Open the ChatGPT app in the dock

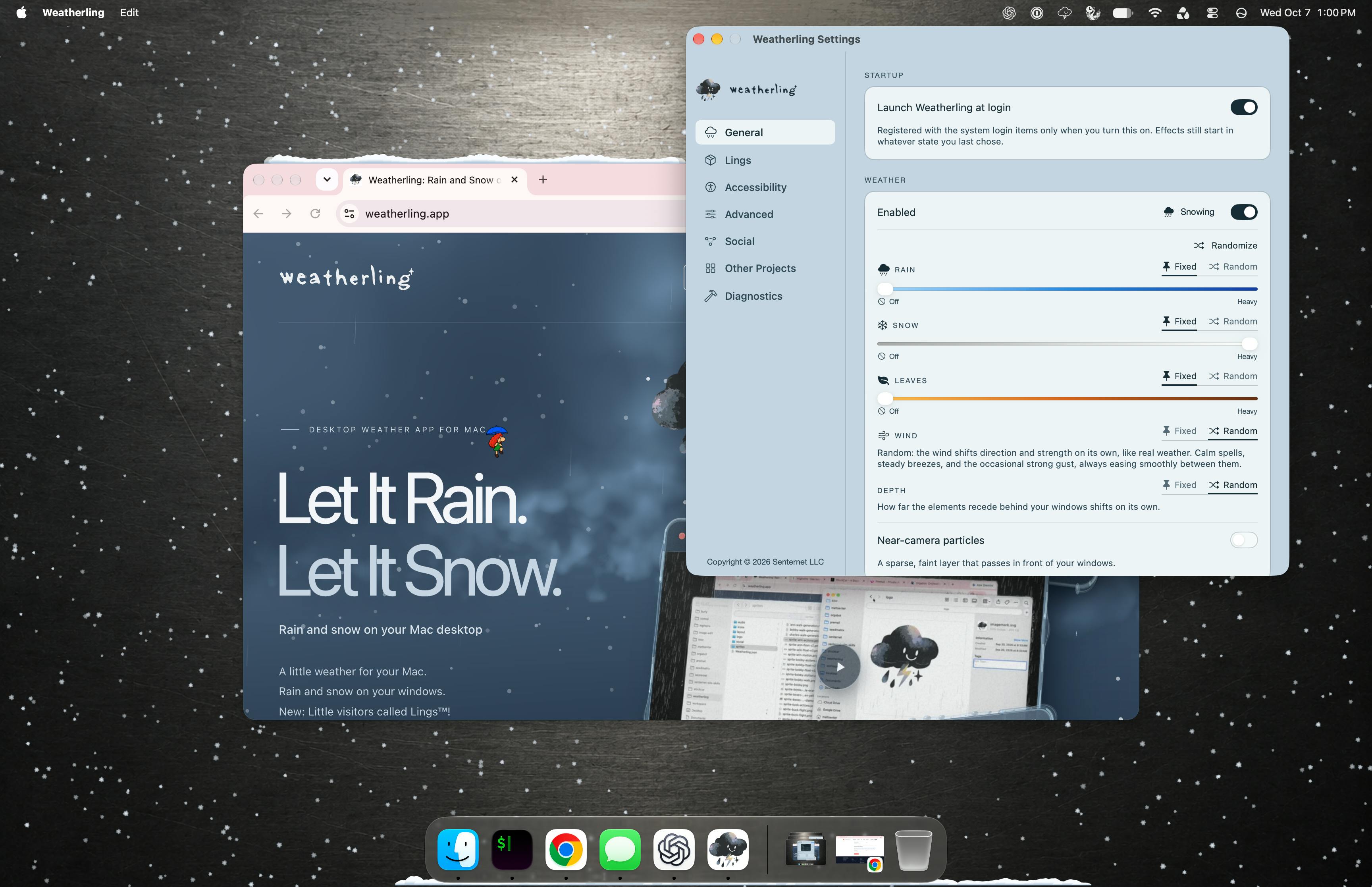click(674, 850)
